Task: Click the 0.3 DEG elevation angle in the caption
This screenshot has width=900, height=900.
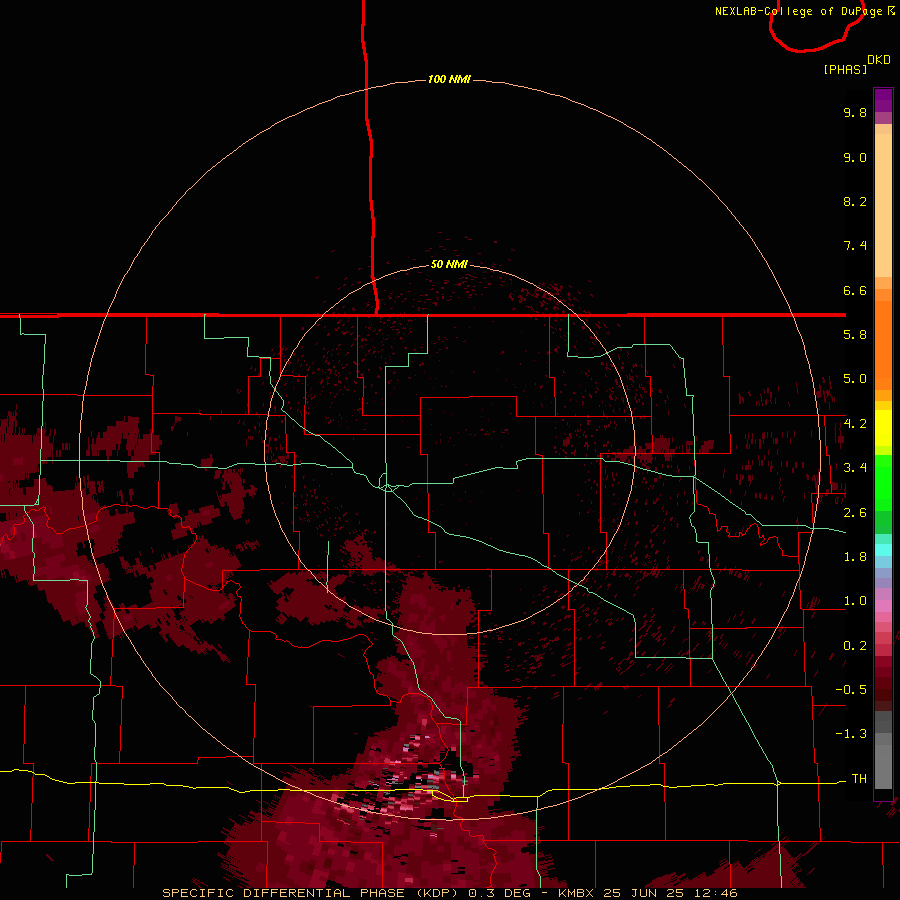Action: point(497,893)
